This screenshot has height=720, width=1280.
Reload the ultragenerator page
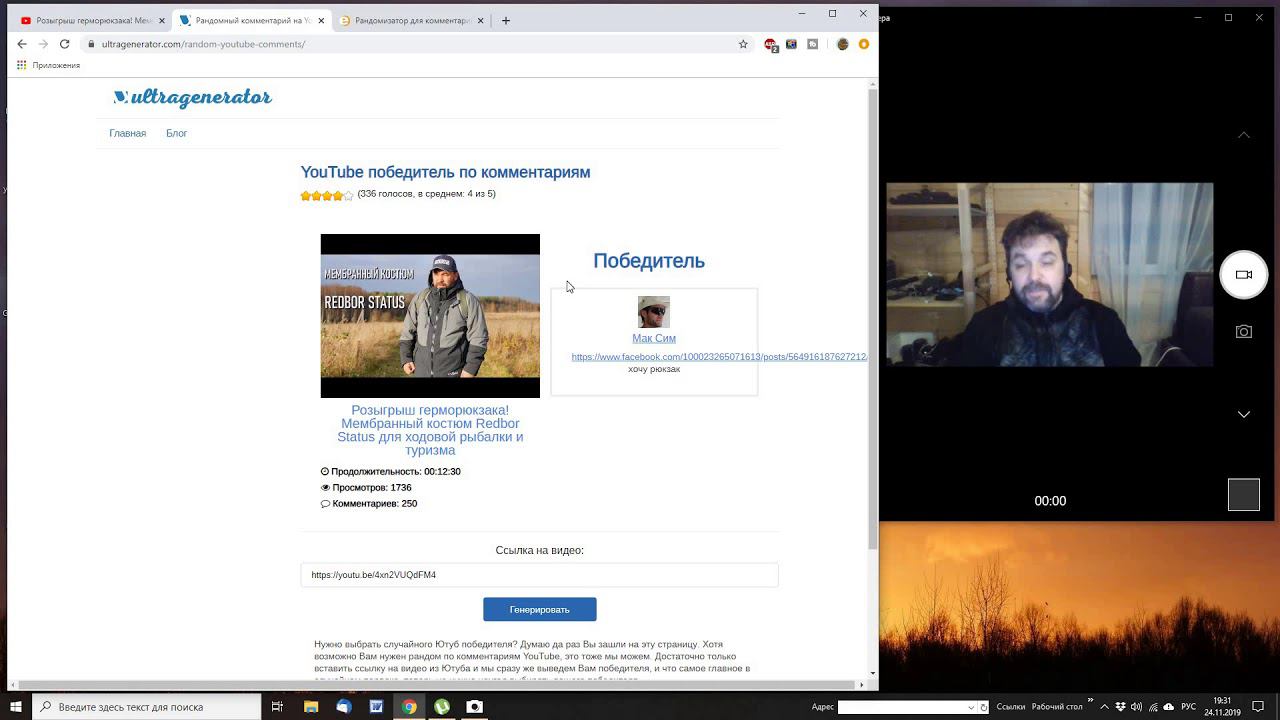(x=65, y=44)
